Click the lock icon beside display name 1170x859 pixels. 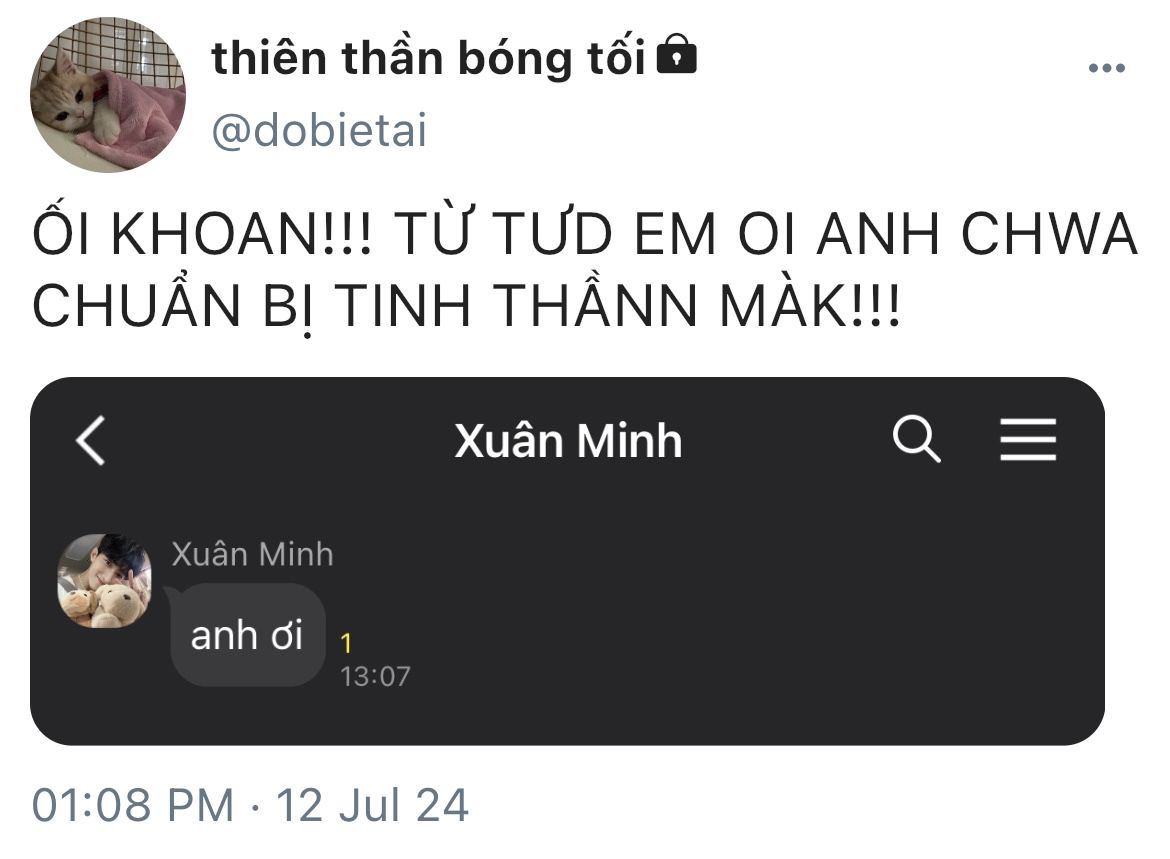[x=677, y=56]
